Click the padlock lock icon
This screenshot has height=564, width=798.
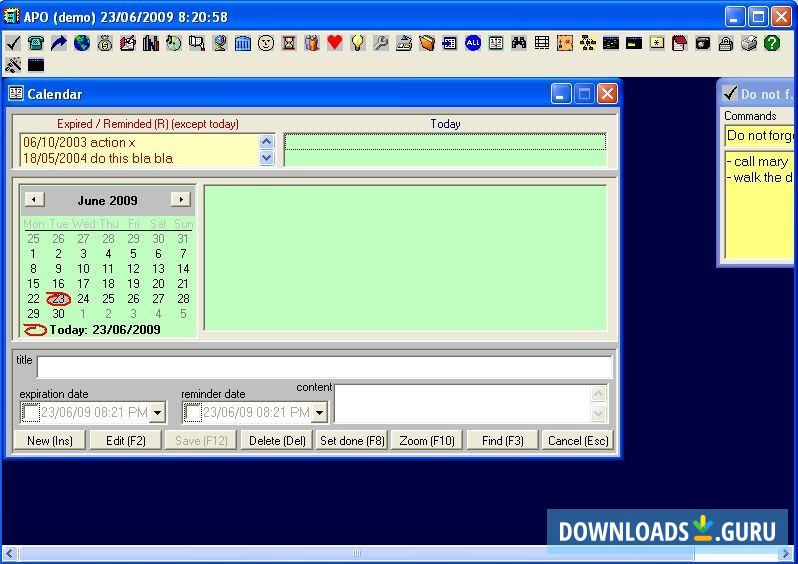(x=726, y=43)
